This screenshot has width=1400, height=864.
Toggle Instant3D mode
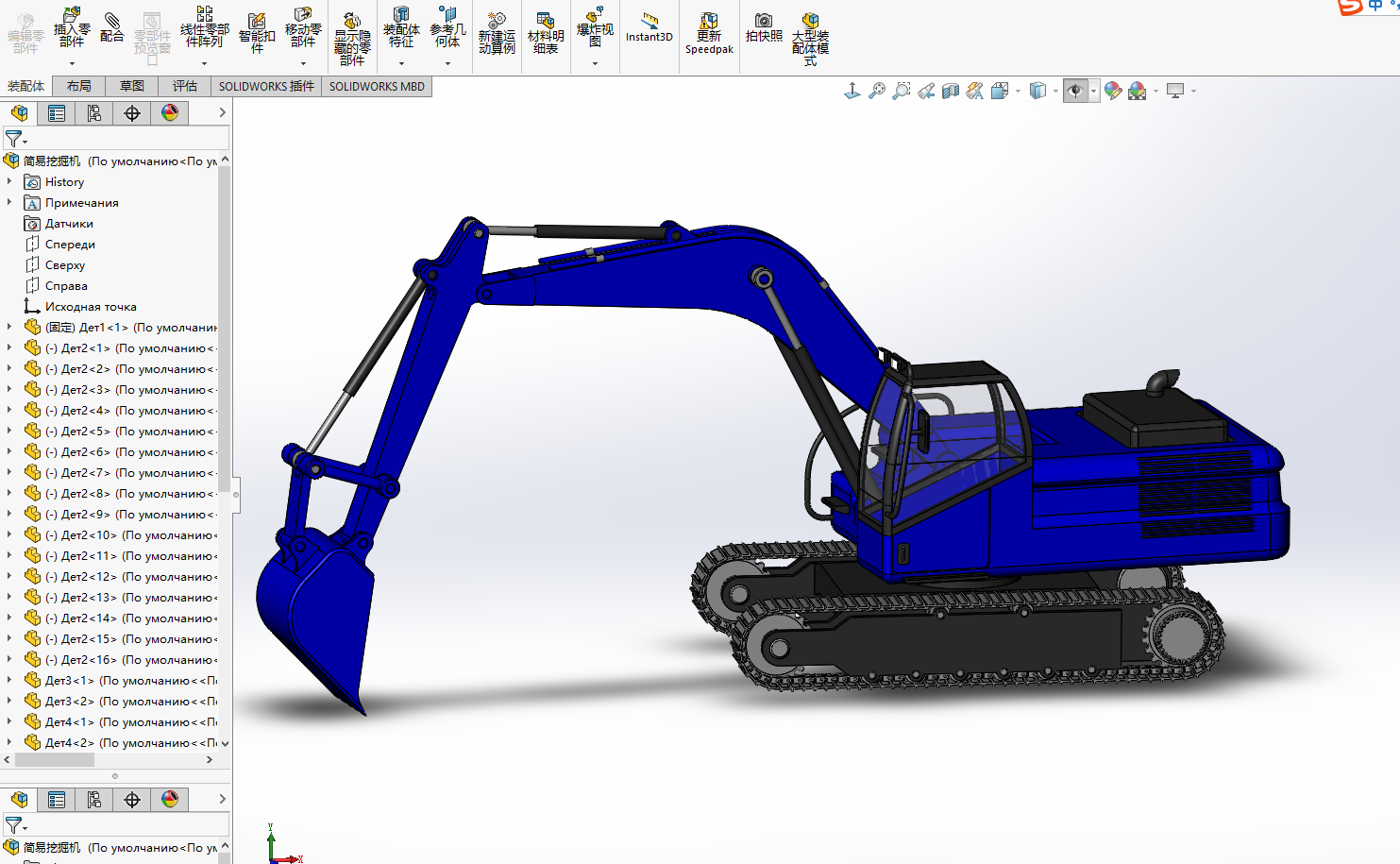[649, 27]
